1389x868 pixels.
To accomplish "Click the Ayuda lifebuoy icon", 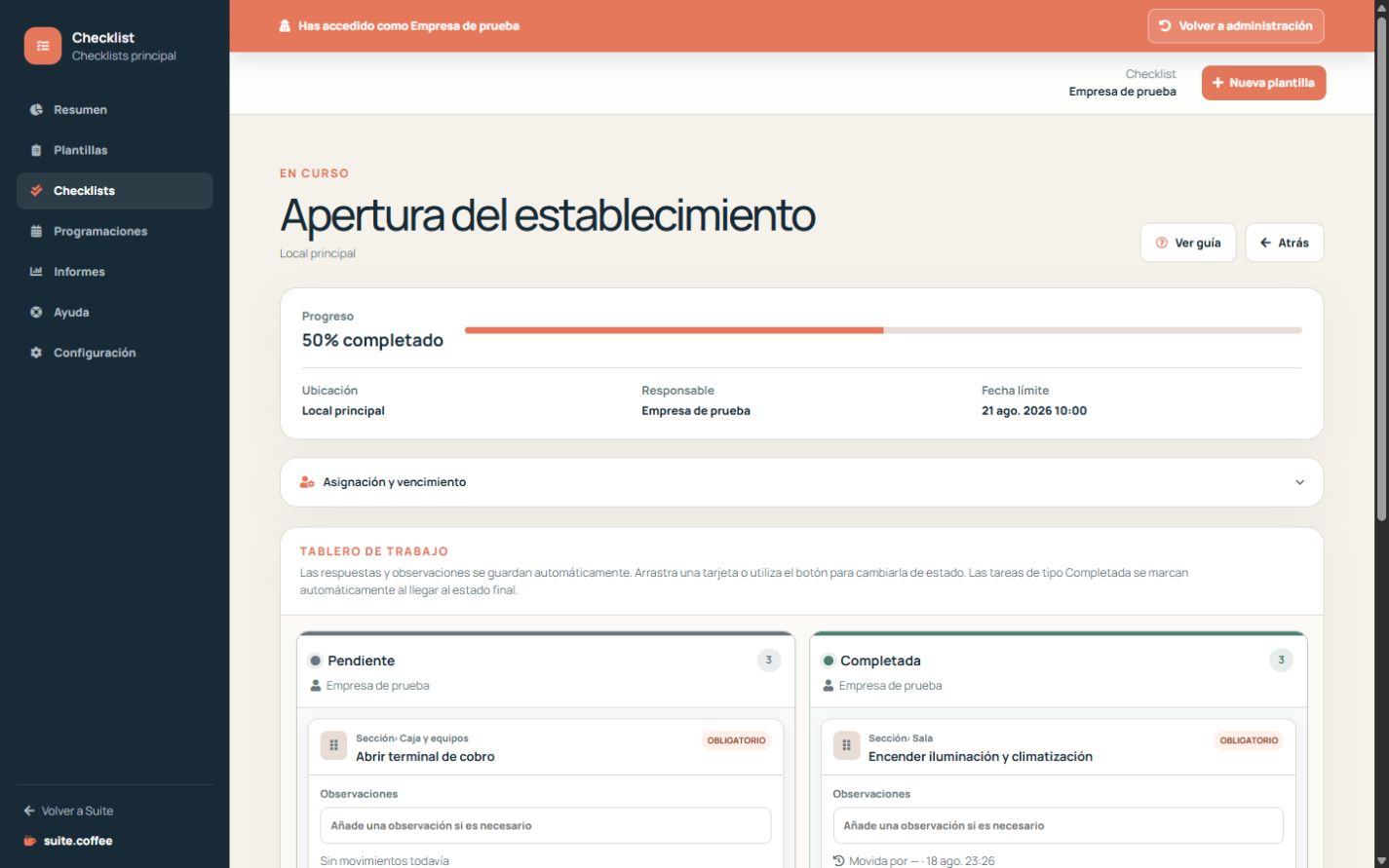I will 36,312.
